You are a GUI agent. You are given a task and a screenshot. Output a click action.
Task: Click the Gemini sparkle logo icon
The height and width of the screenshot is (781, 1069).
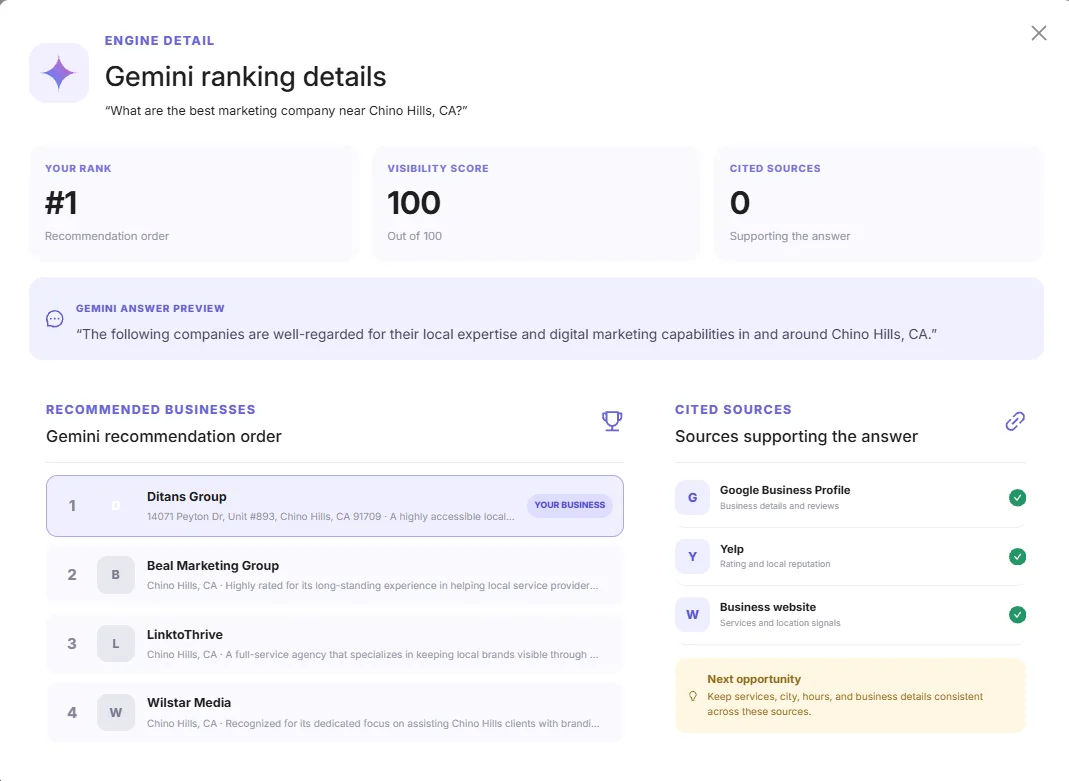(59, 73)
